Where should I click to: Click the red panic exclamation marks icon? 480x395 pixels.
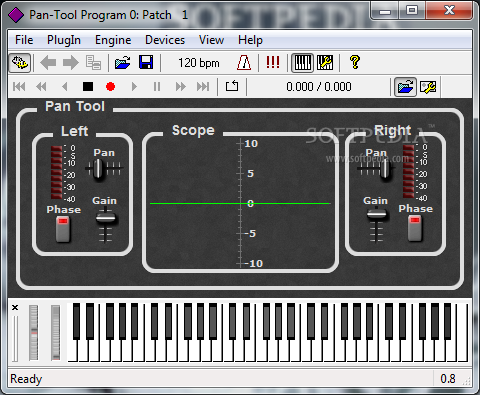click(273, 62)
